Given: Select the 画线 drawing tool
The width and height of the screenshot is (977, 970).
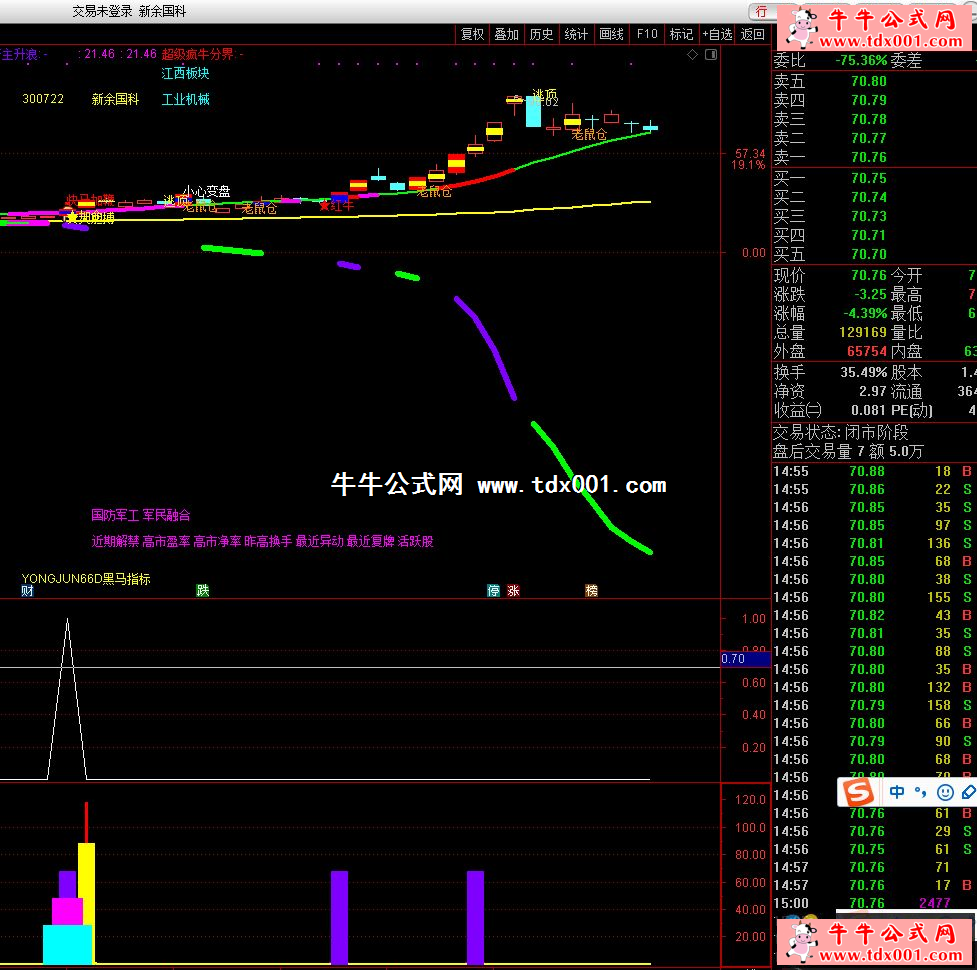Looking at the screenshot, I should pyautogui.click(x=611, y=34).
